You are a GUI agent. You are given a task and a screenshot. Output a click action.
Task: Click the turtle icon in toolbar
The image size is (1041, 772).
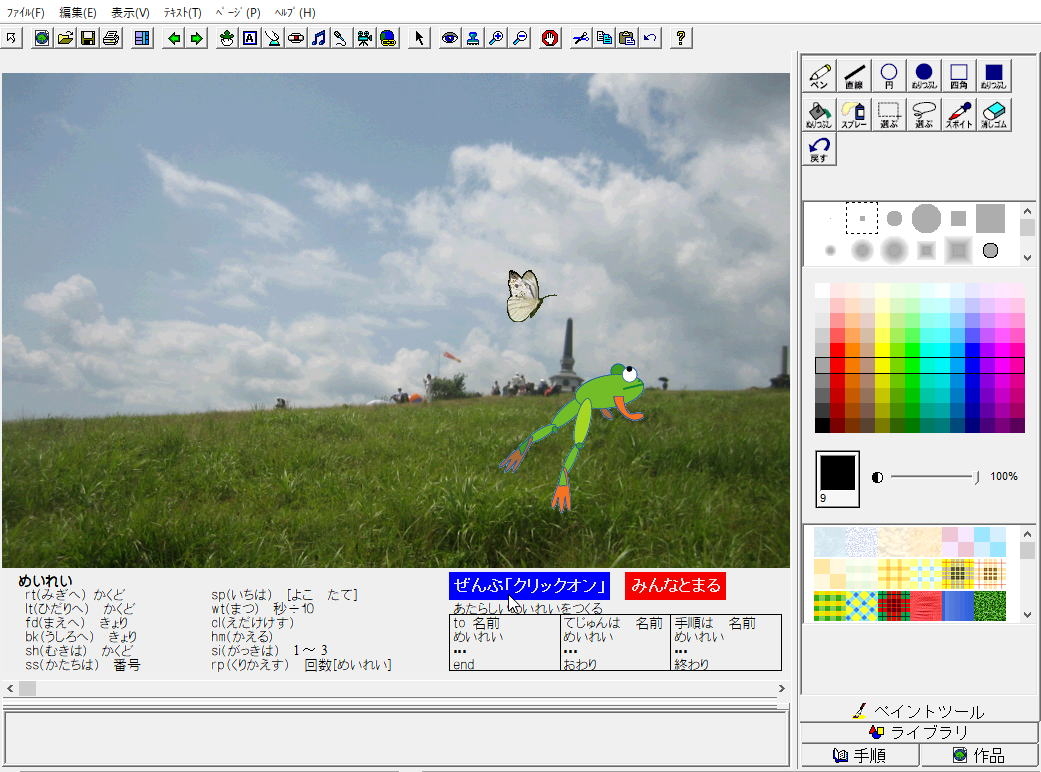[227, 38]
